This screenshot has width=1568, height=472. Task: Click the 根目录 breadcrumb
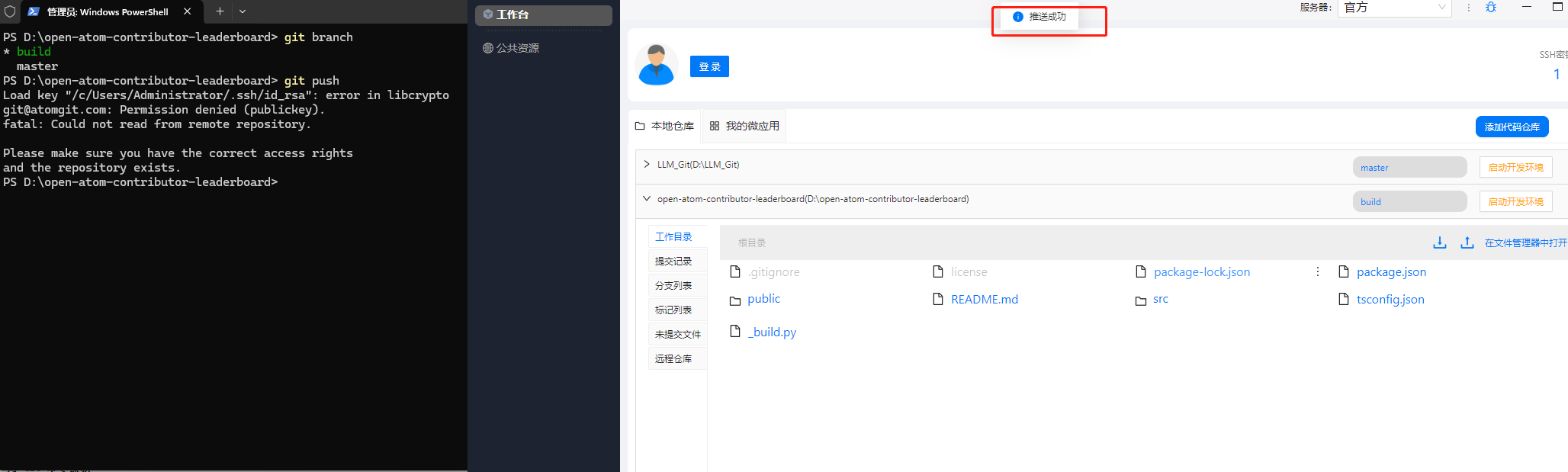[752, 242]
